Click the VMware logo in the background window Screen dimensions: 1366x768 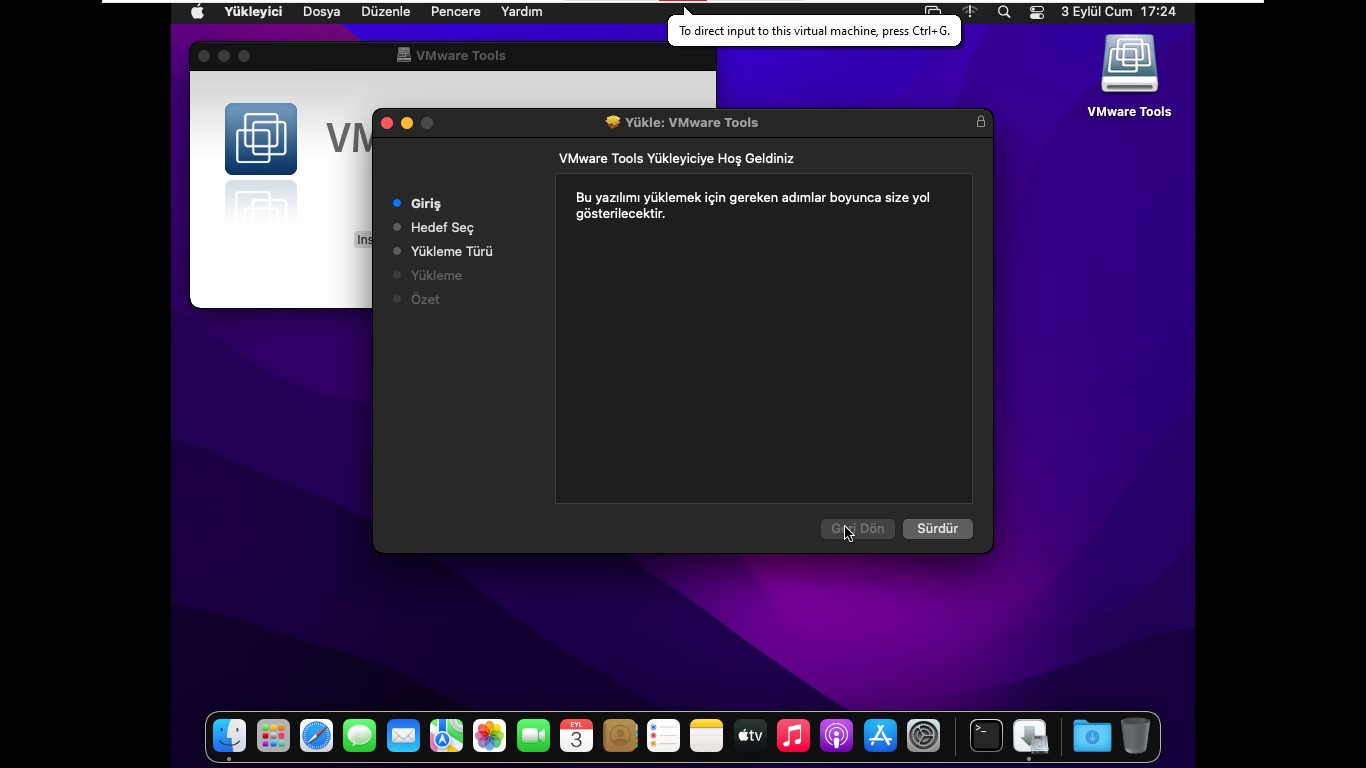(x=261, y=139)
